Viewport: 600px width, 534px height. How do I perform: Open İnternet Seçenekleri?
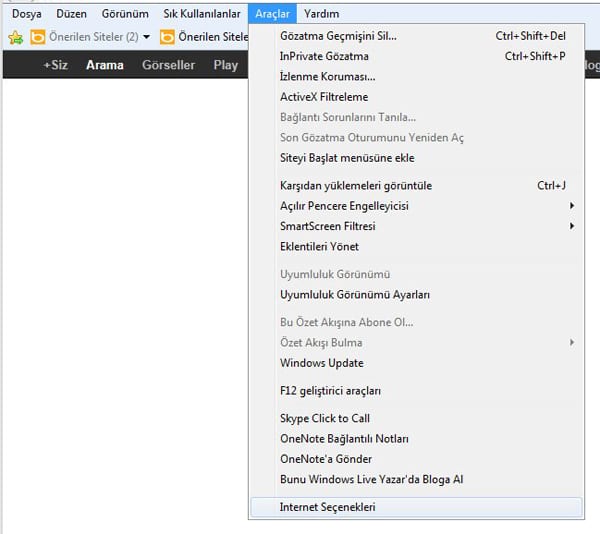pyautogui.click(x=416, y=507)
